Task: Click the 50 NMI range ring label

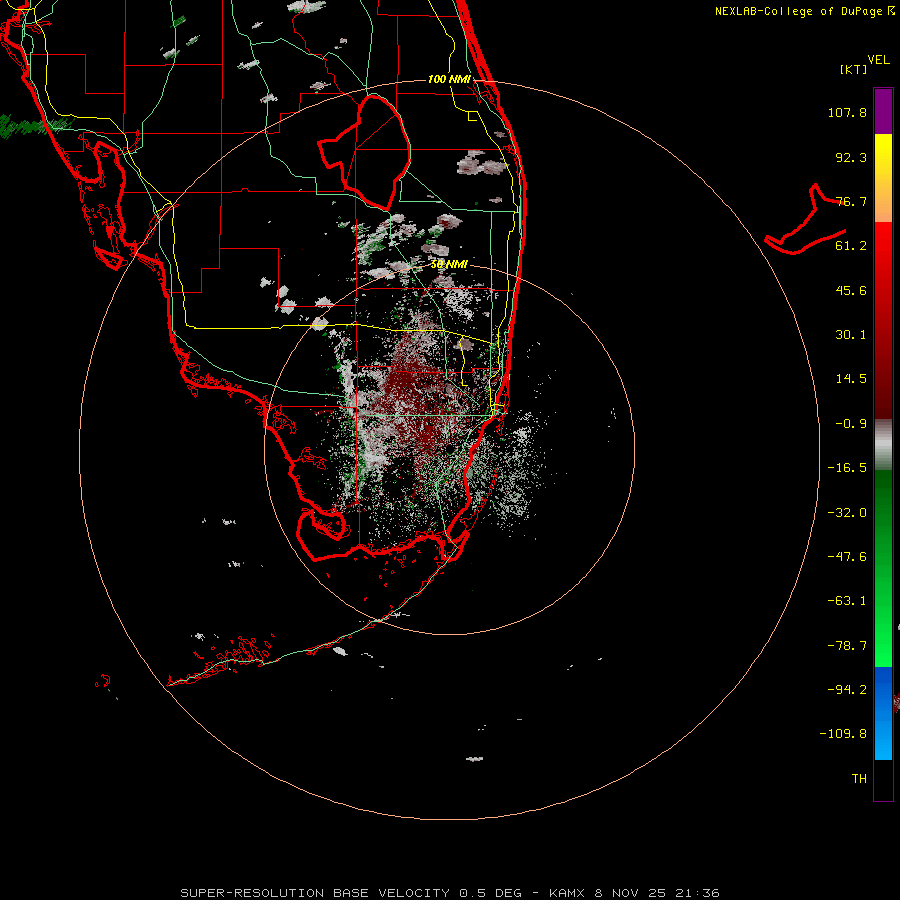Action: tap(449, 264)
